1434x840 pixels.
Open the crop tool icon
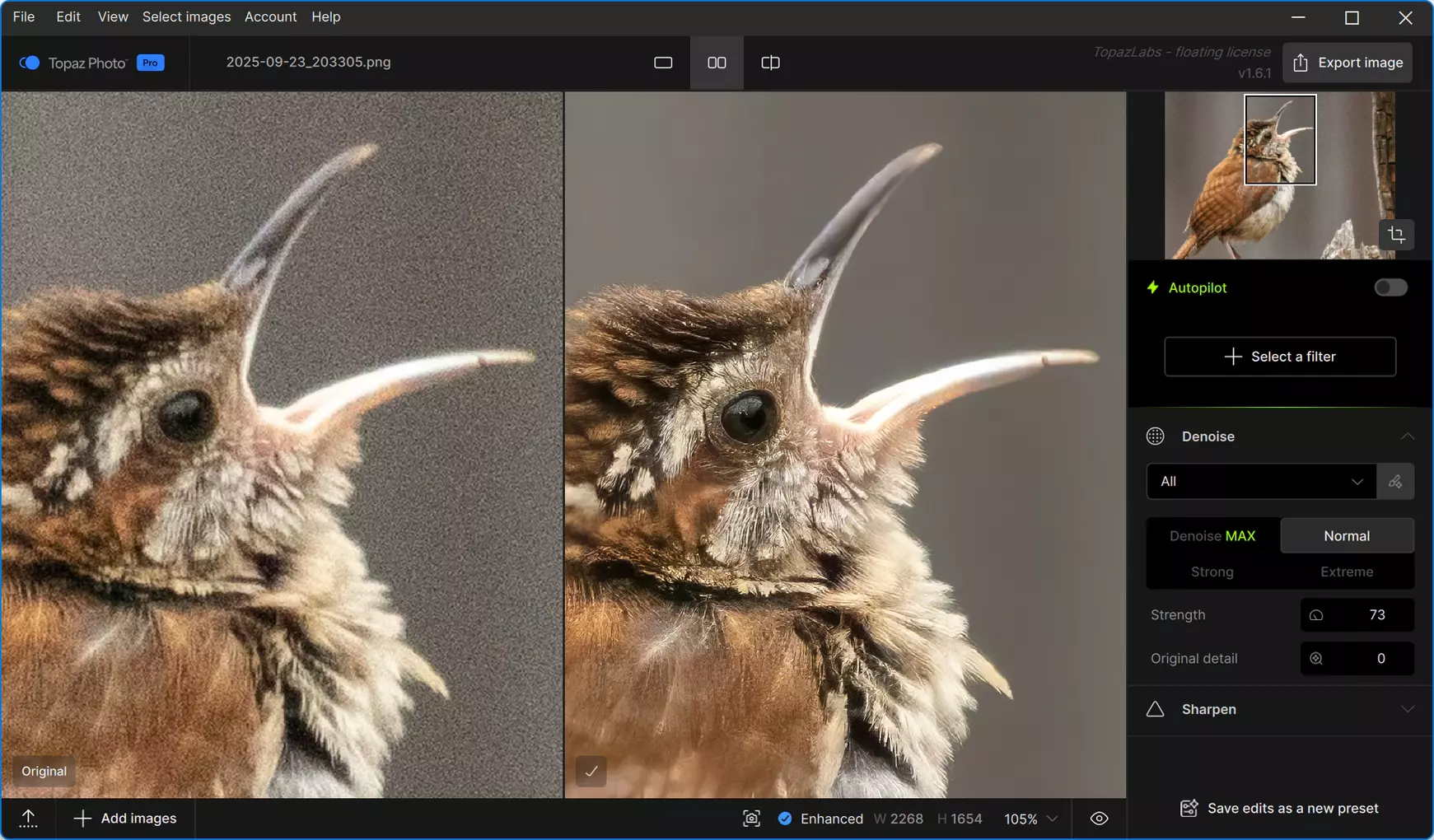(x=1396, y=235)
